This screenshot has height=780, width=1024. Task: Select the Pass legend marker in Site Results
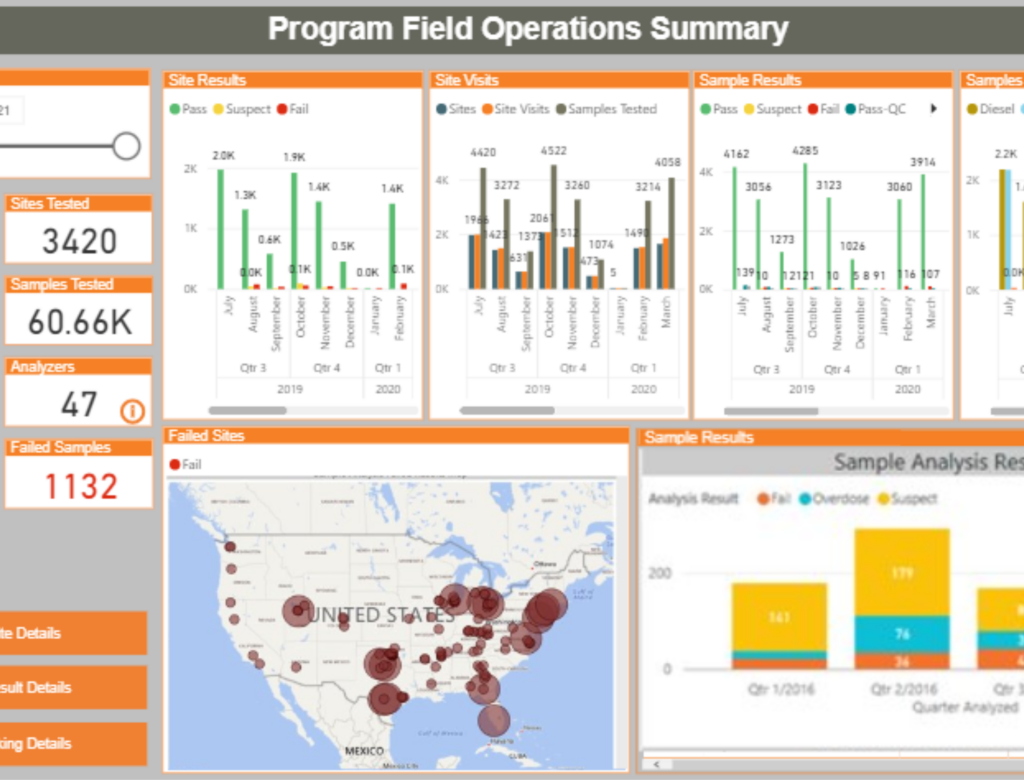click(174, 109)
